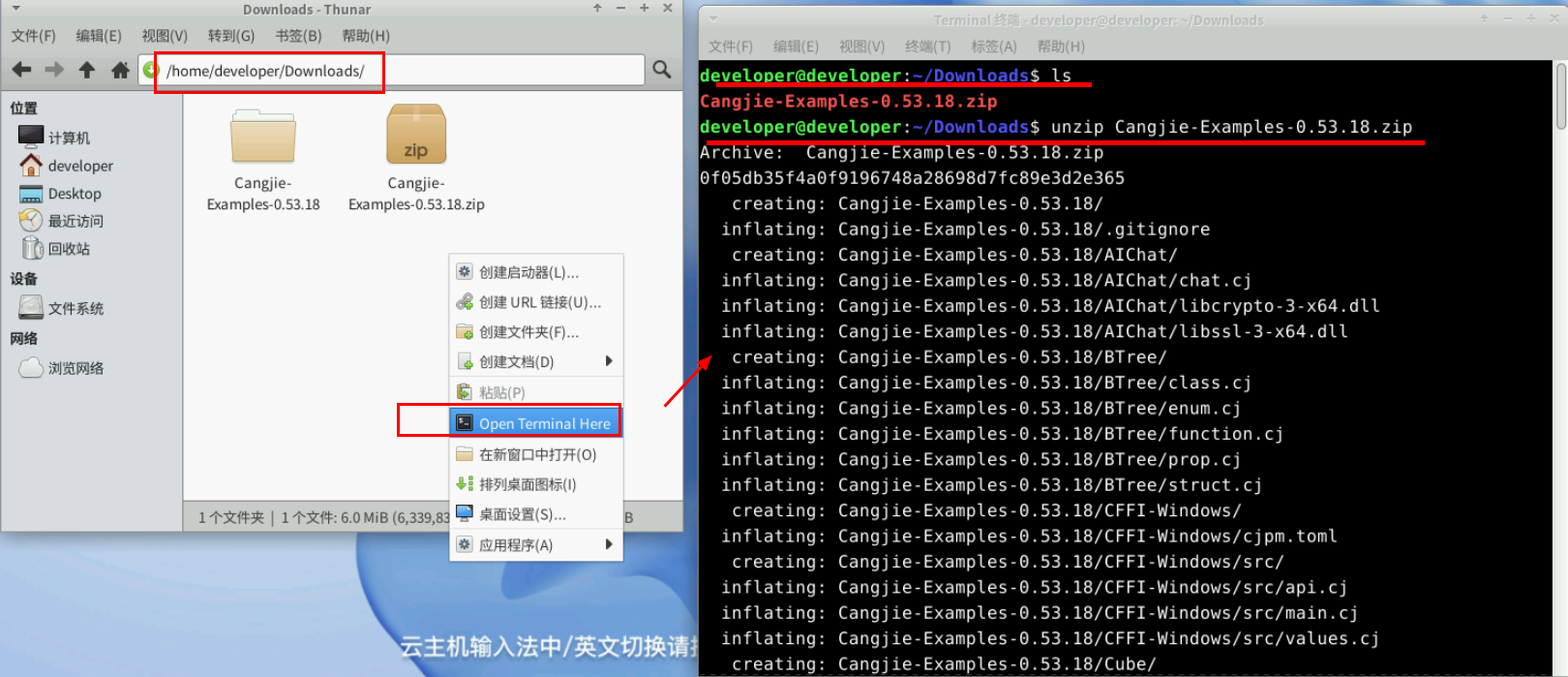Click the CFFI-Windows/src/api.cj line
Screen dimensions: 1568x677
coord(1035,588)
